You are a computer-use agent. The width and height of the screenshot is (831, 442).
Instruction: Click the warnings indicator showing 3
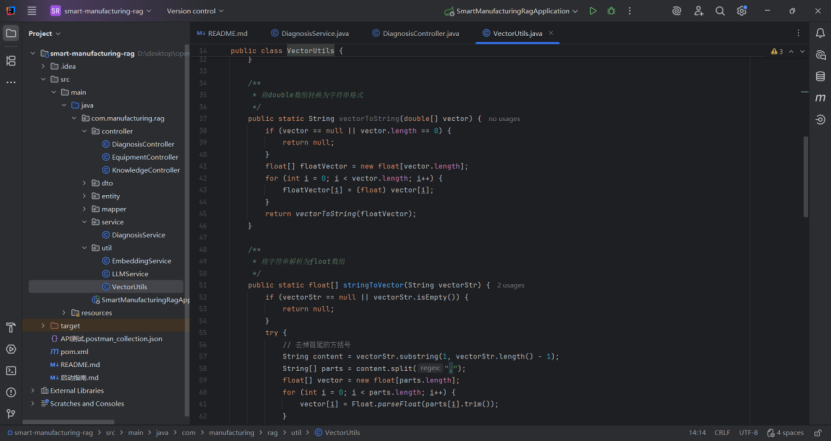776,51
